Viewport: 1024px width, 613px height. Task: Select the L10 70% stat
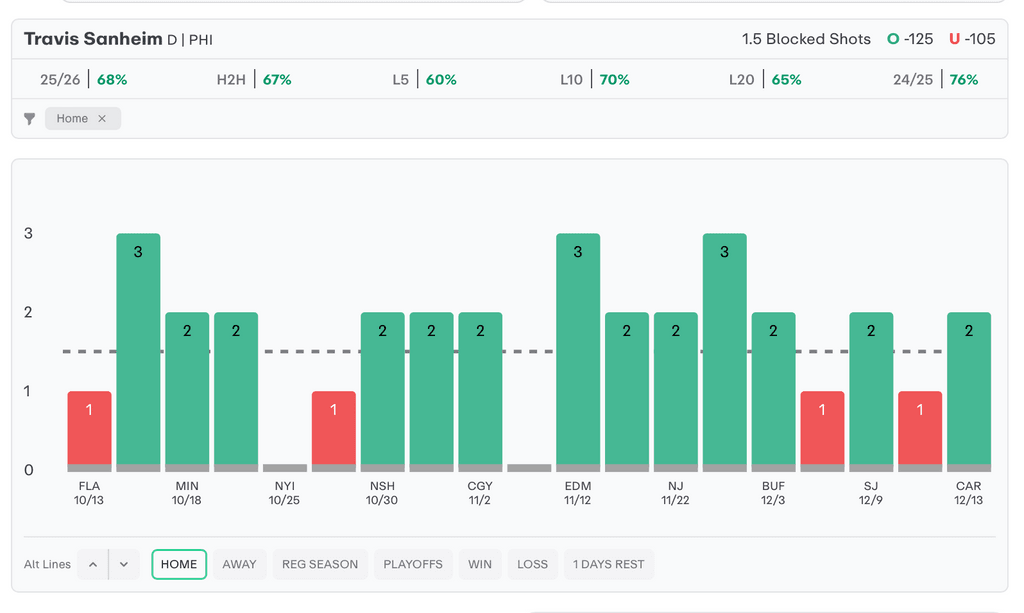595,79
